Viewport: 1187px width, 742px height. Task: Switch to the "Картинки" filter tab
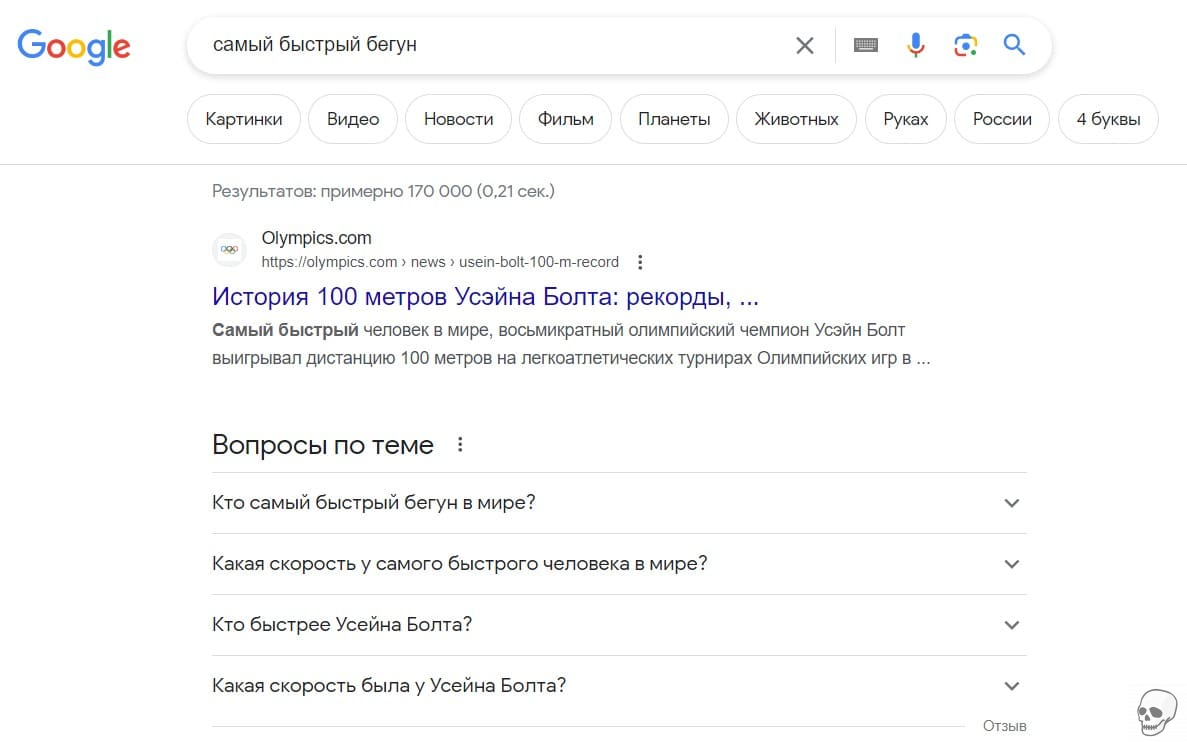tap(243, 119)
